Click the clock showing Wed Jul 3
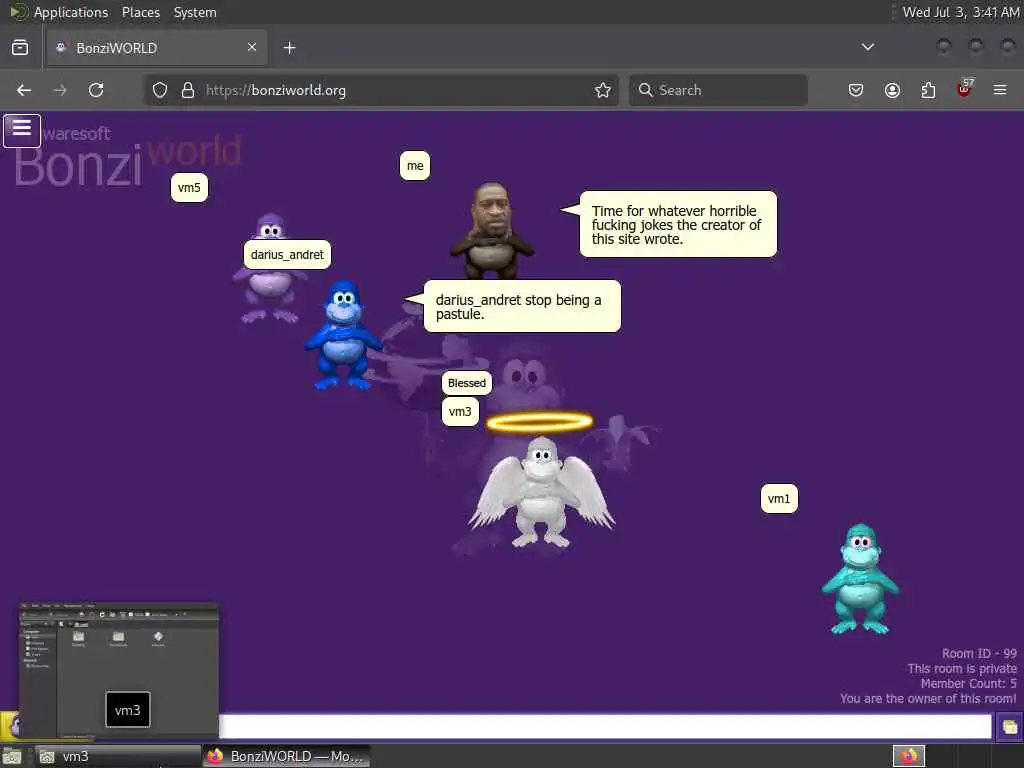The height and width of the screenshot is (768, 1024). (x=961, y=12)
